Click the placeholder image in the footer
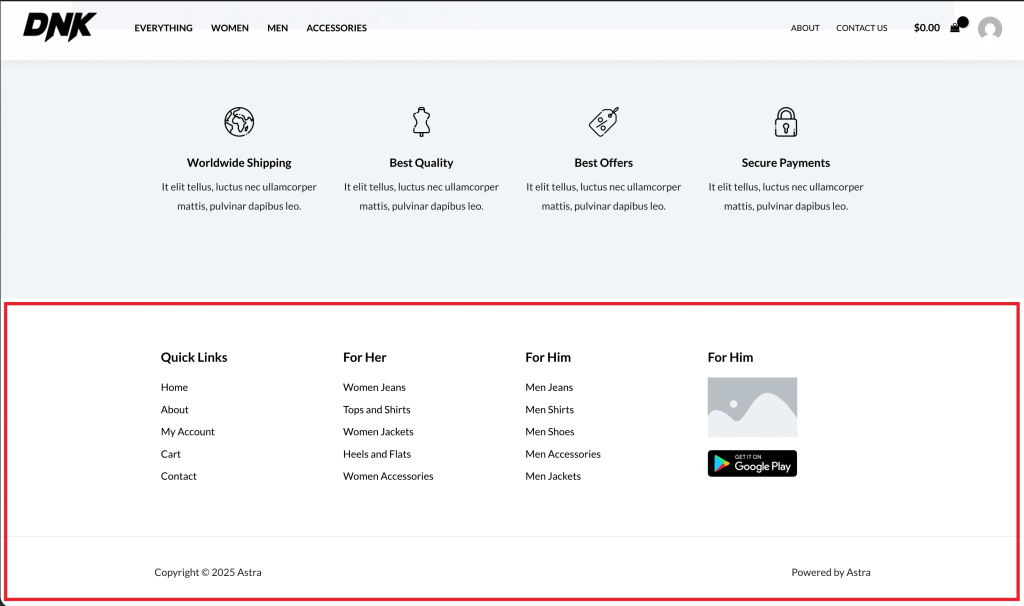The width and height of the screenshot is (1024, 606). point(752,407)
